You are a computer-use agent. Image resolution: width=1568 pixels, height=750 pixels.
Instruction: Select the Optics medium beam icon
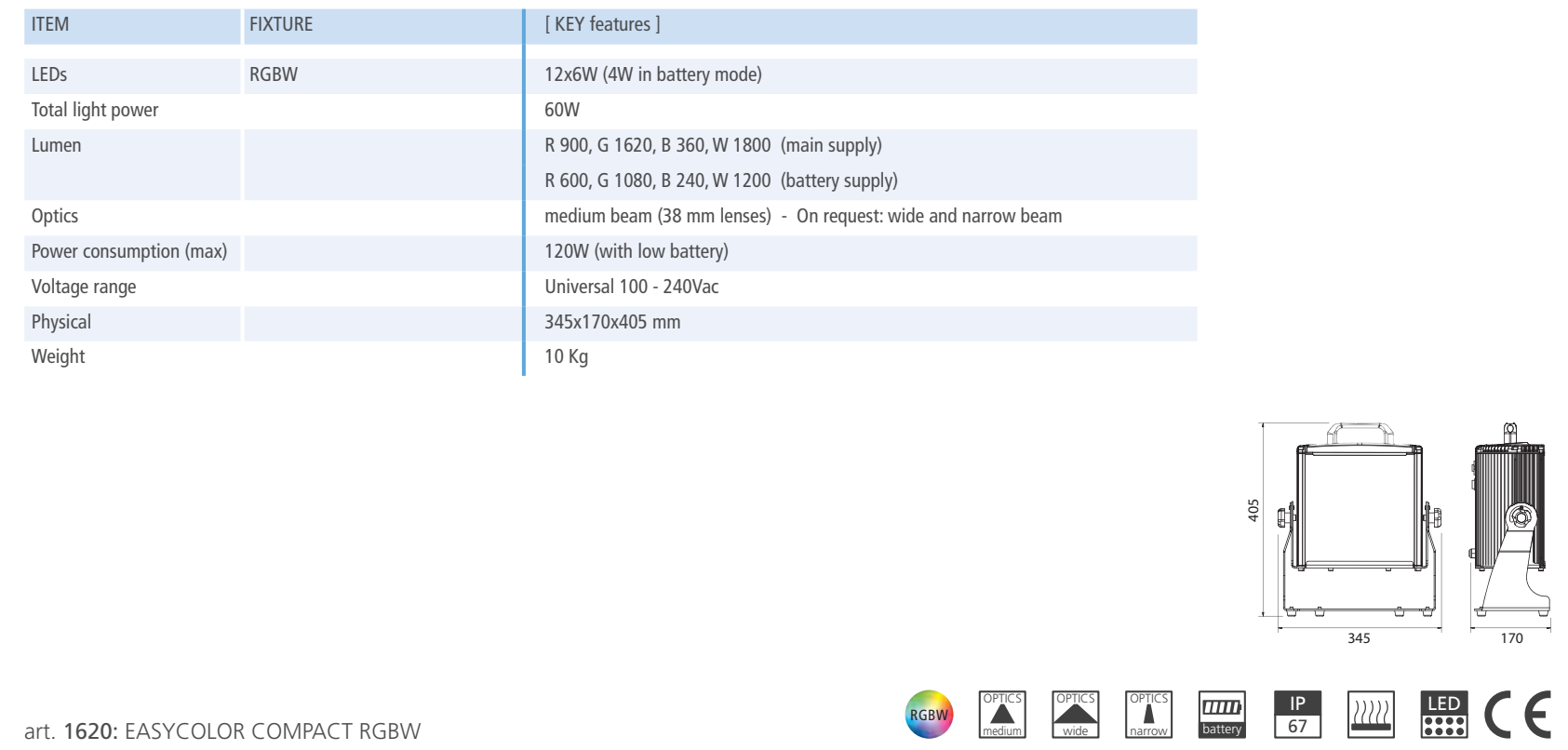click(x=1002, y=715)
